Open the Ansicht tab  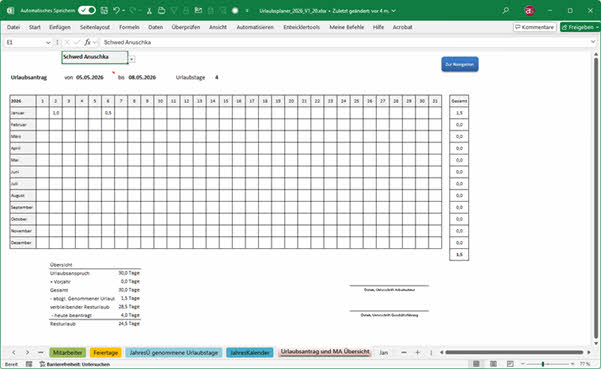[x=218, y=27]
